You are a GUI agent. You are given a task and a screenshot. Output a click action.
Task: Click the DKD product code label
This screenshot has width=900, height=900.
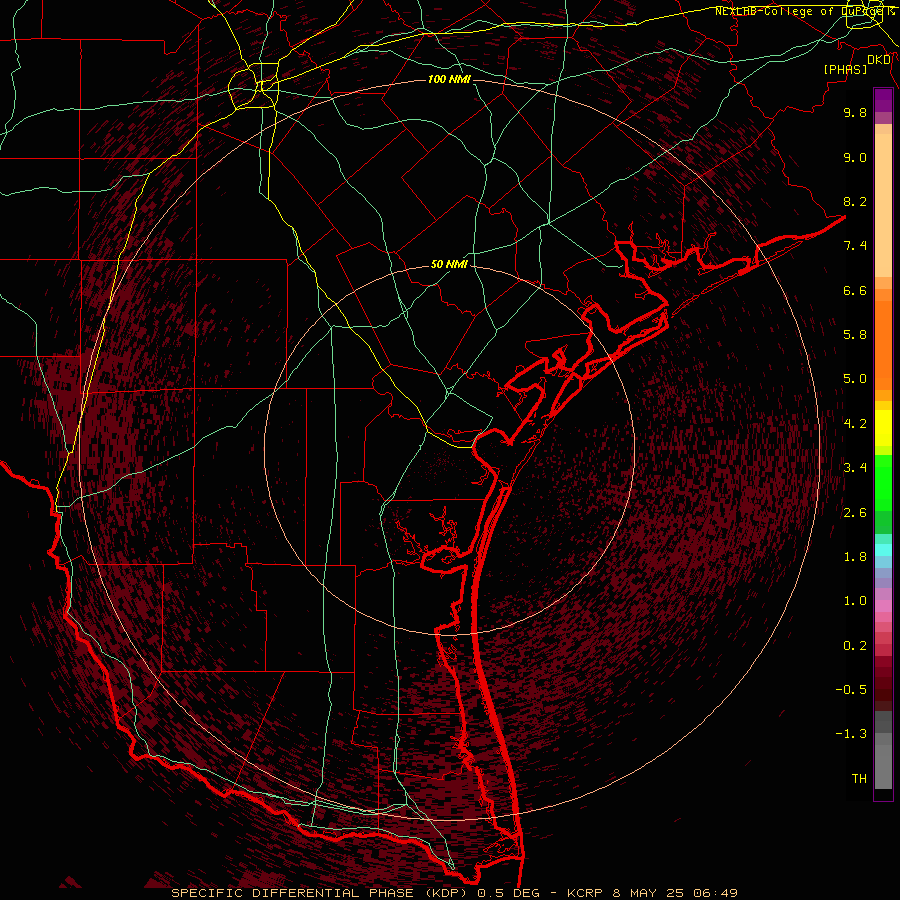point(879,60)
